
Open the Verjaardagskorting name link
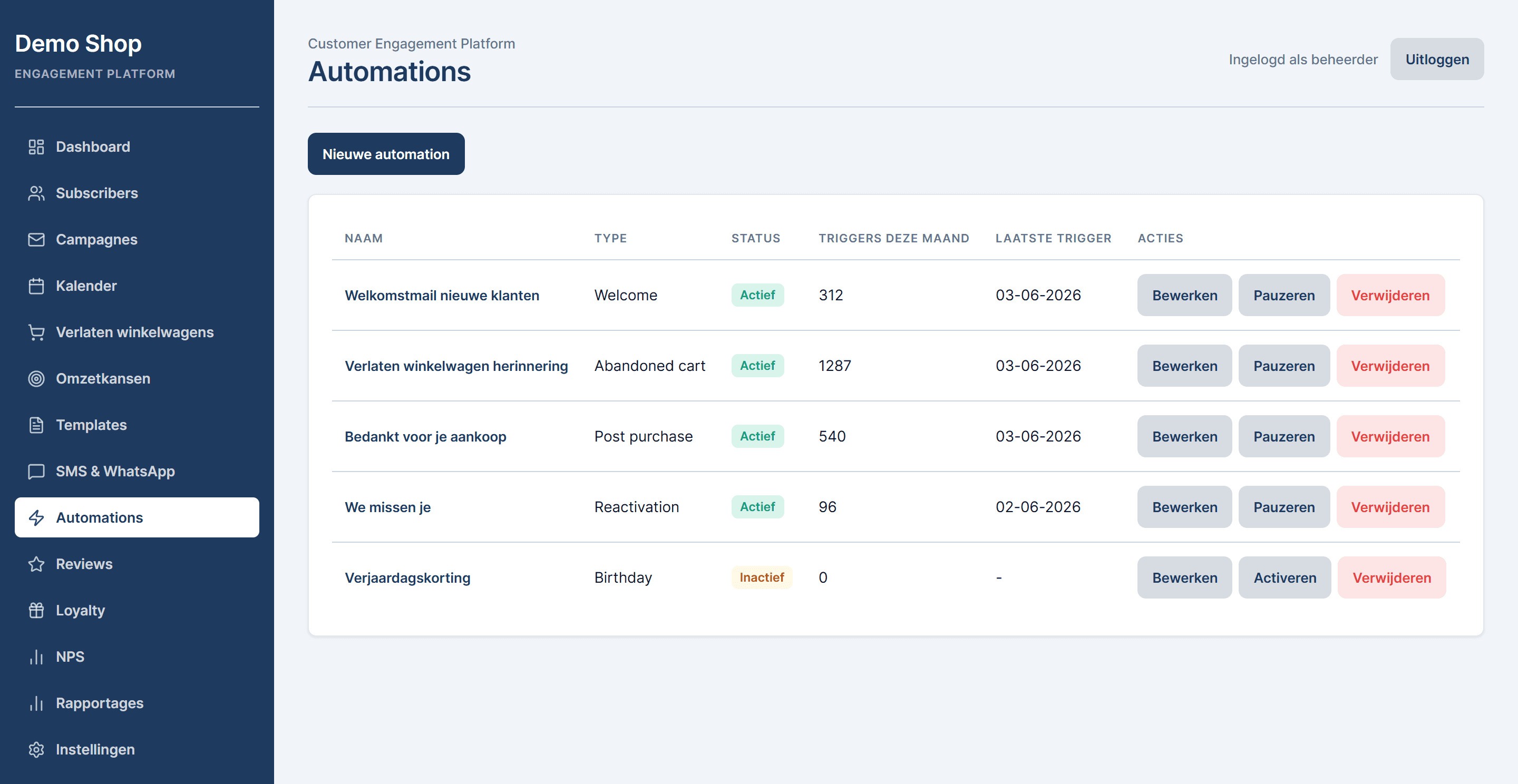click(407, 578)
